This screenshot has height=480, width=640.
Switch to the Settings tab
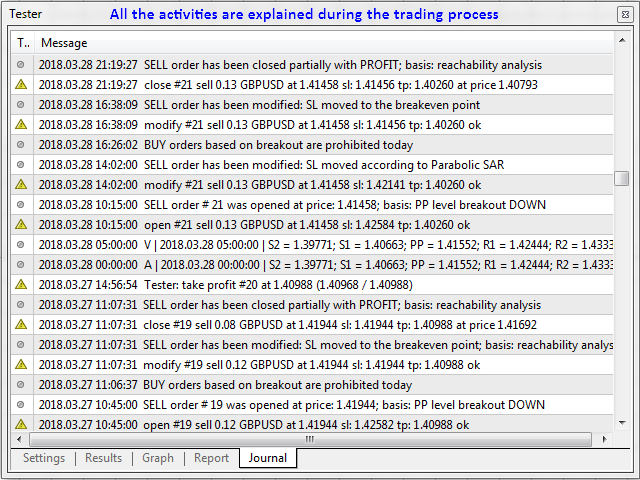click(44, 458)
